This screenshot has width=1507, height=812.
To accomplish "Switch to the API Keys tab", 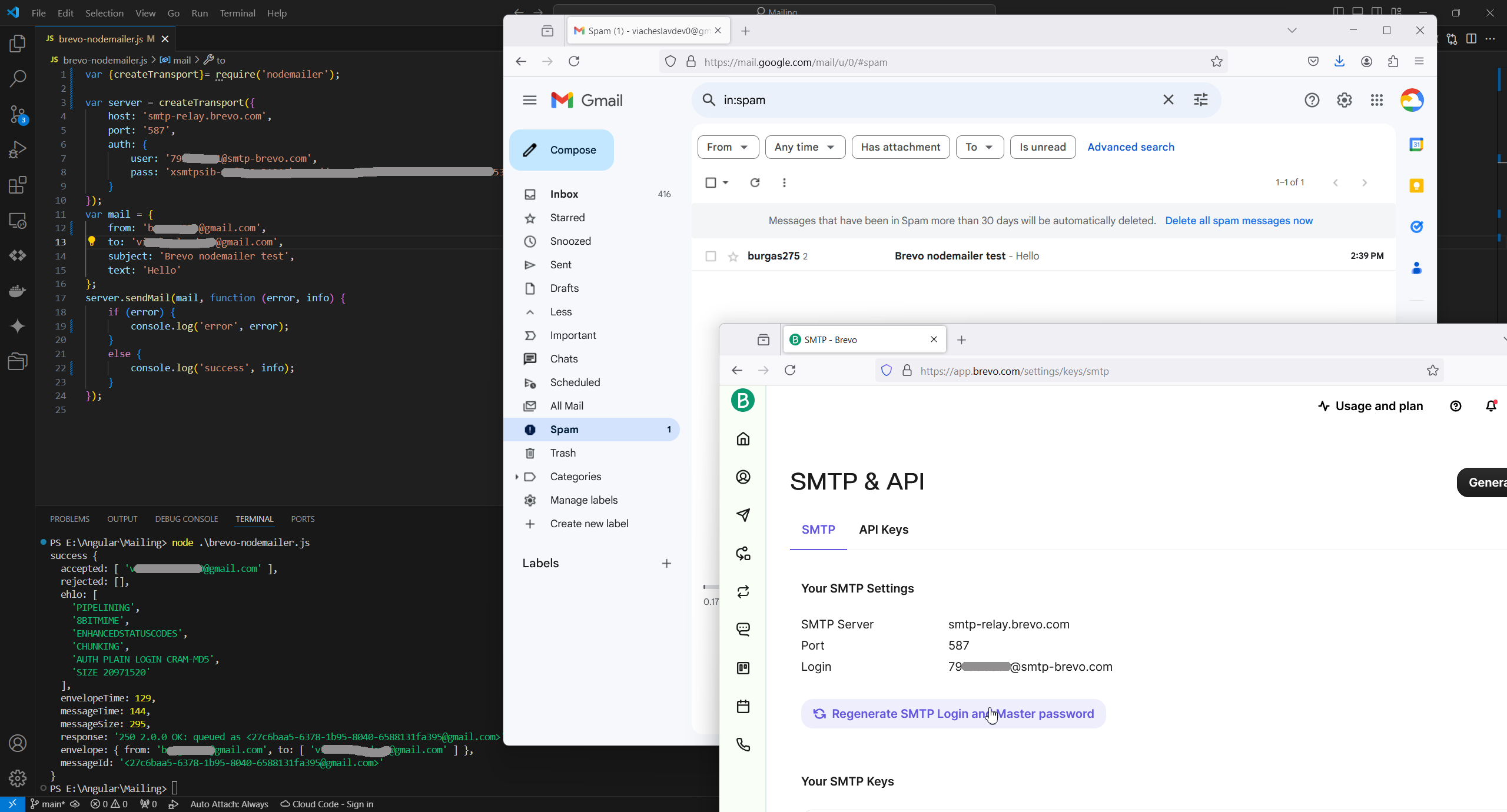I will (x=884, y=530).
